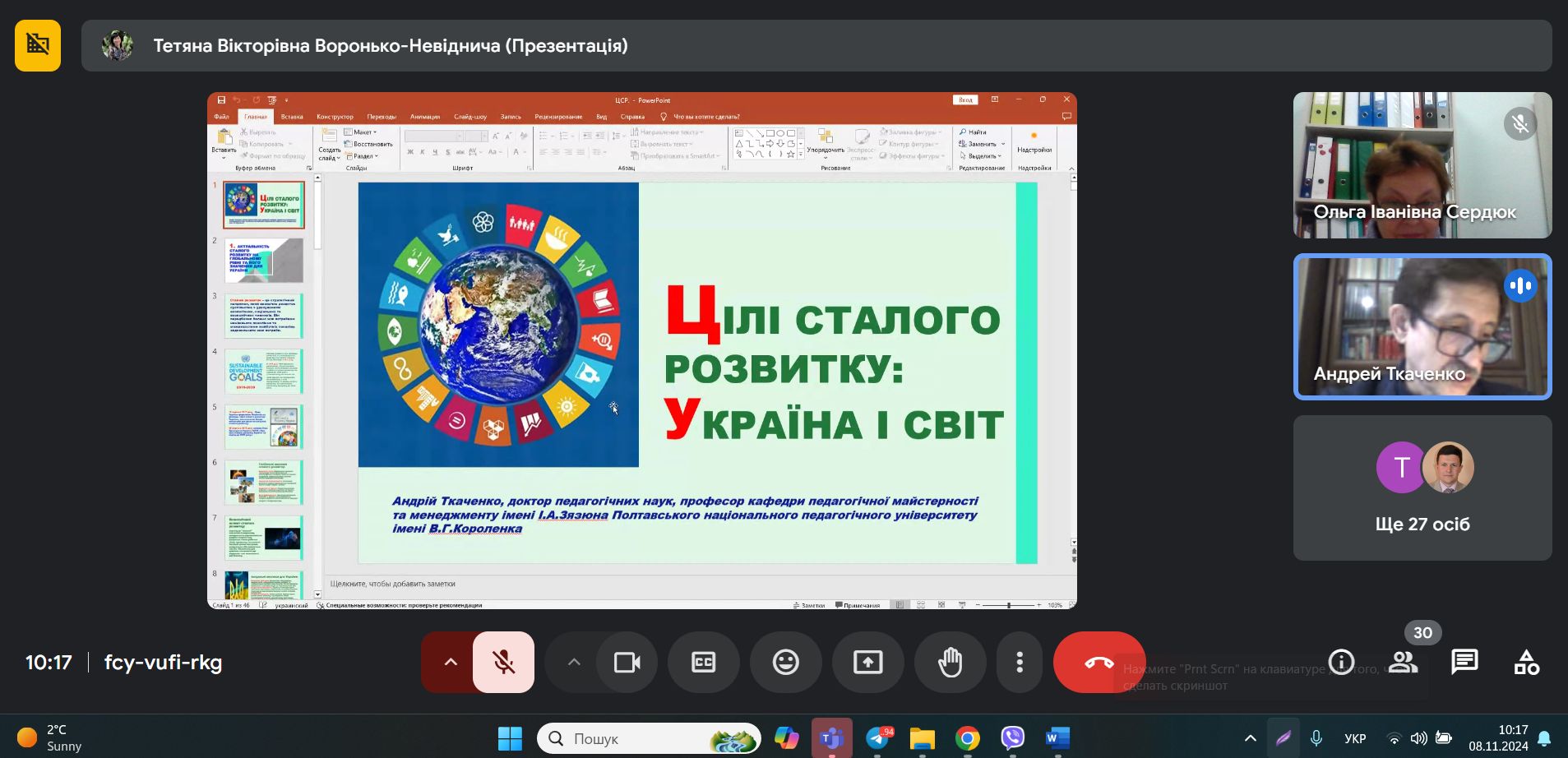Open more options three-dot menu

[1020, 662]
